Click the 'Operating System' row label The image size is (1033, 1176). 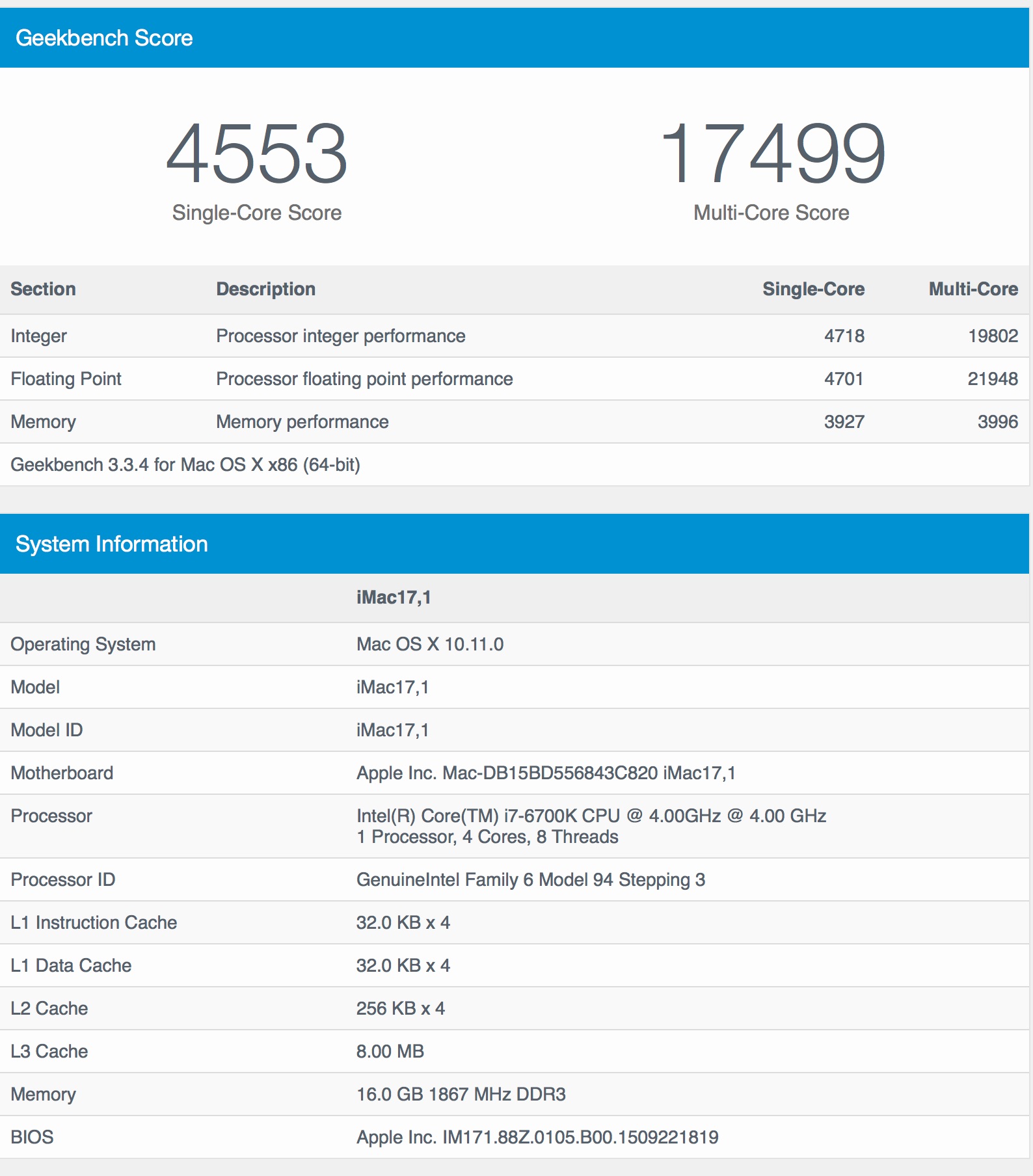tap(83, 644)
